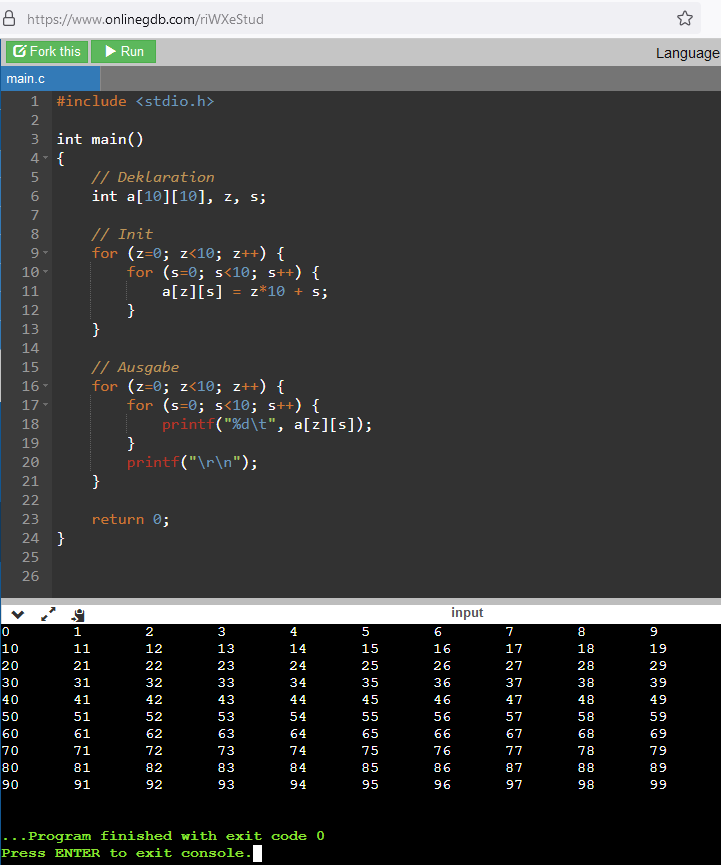The width and height of the screenshot is (721, 865).
Task: Run the program with Run button
Action: tap(124, 51)
